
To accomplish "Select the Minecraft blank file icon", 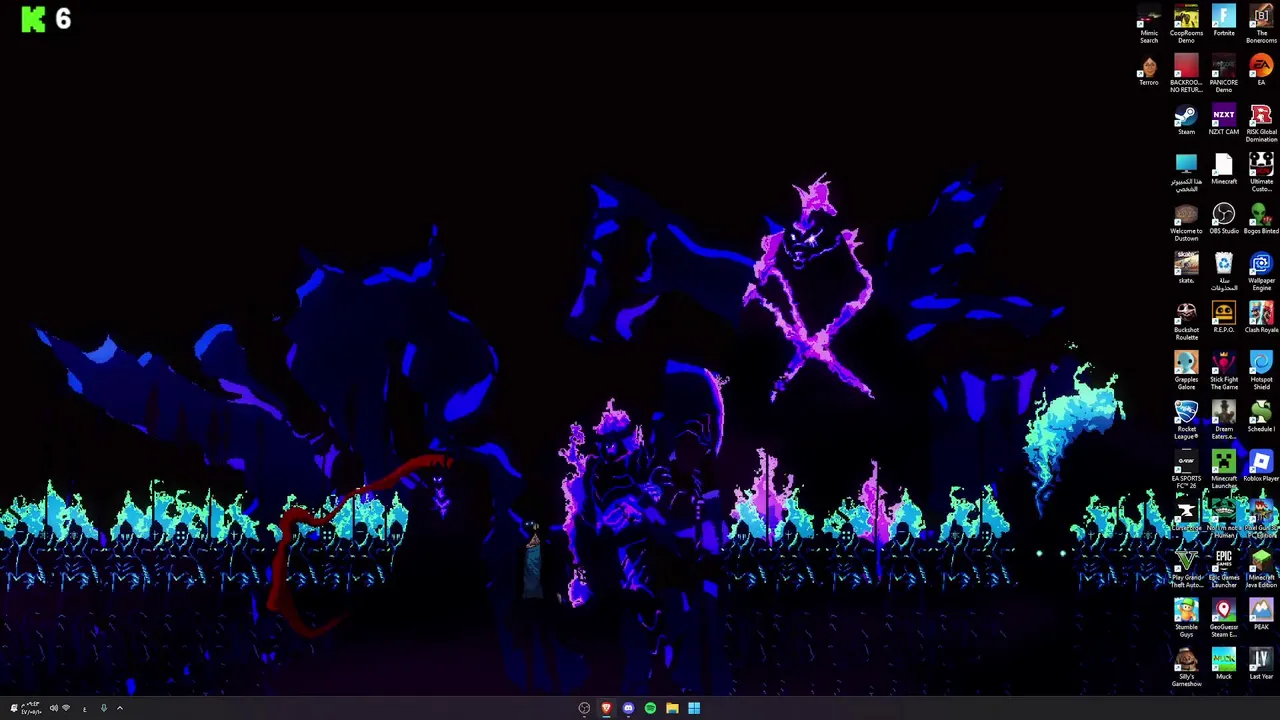I will pos(1224,170).
